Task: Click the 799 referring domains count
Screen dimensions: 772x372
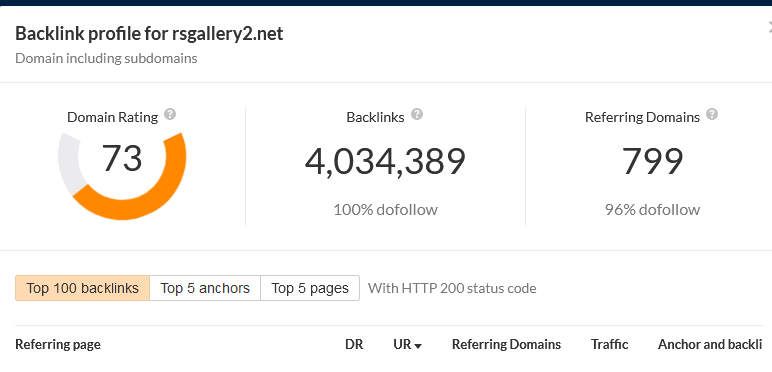Action: tap(652, 161)
